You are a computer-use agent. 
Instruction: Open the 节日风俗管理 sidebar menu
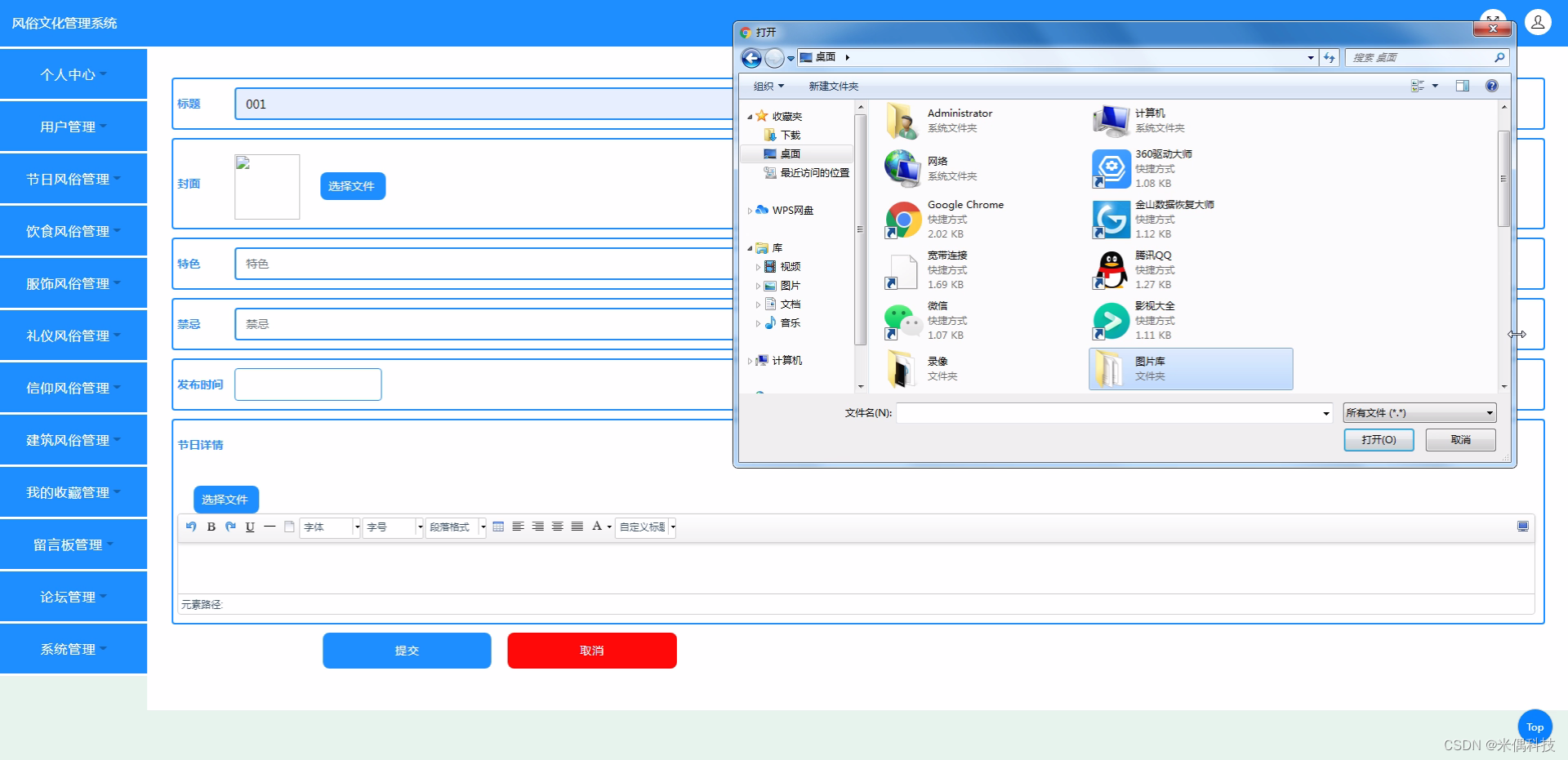pyautogui.click(x=73, y=179)
